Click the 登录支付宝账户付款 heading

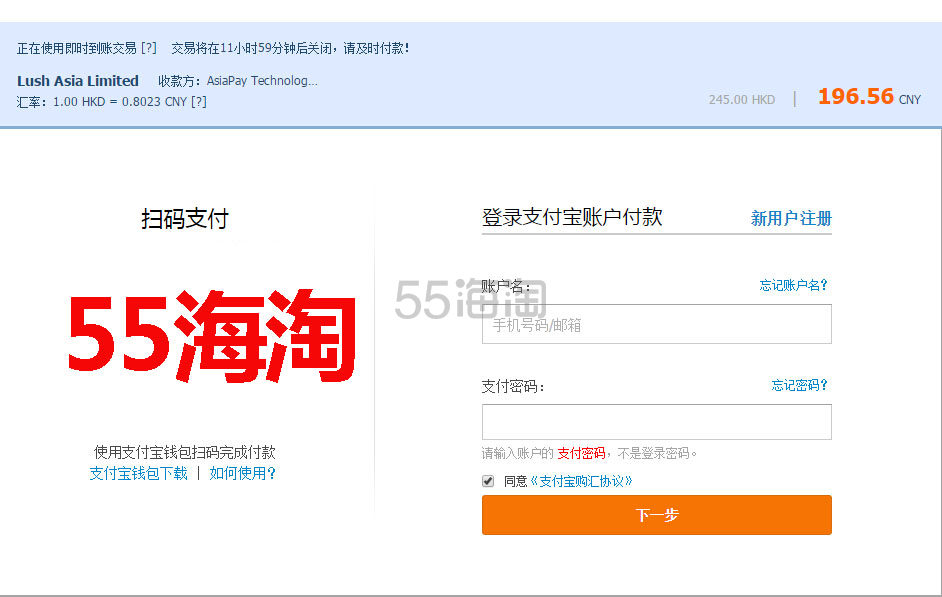tap(572, 217)
